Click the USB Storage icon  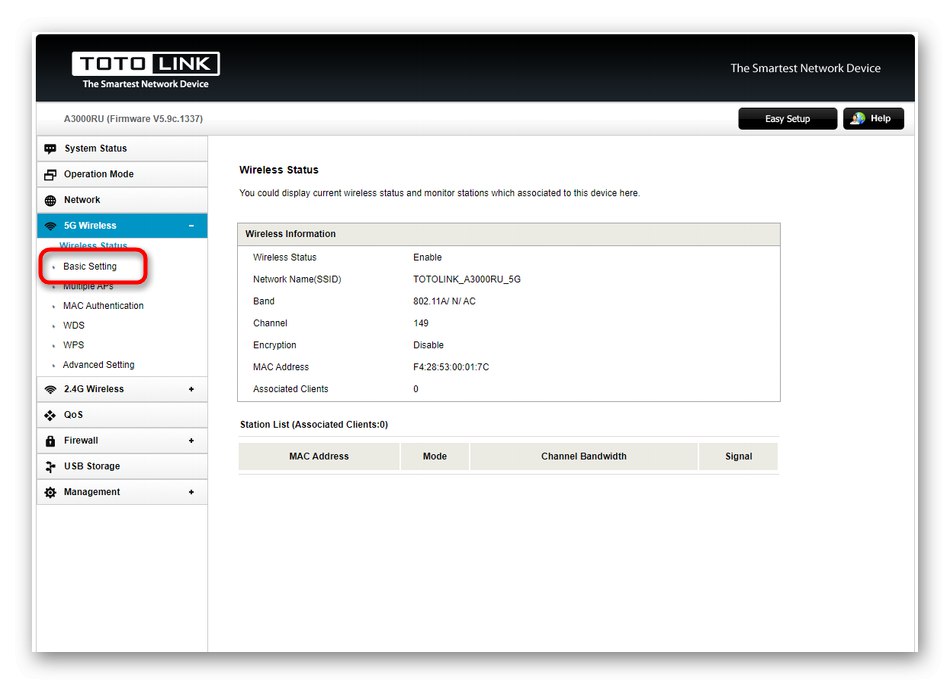pos(50,467)
